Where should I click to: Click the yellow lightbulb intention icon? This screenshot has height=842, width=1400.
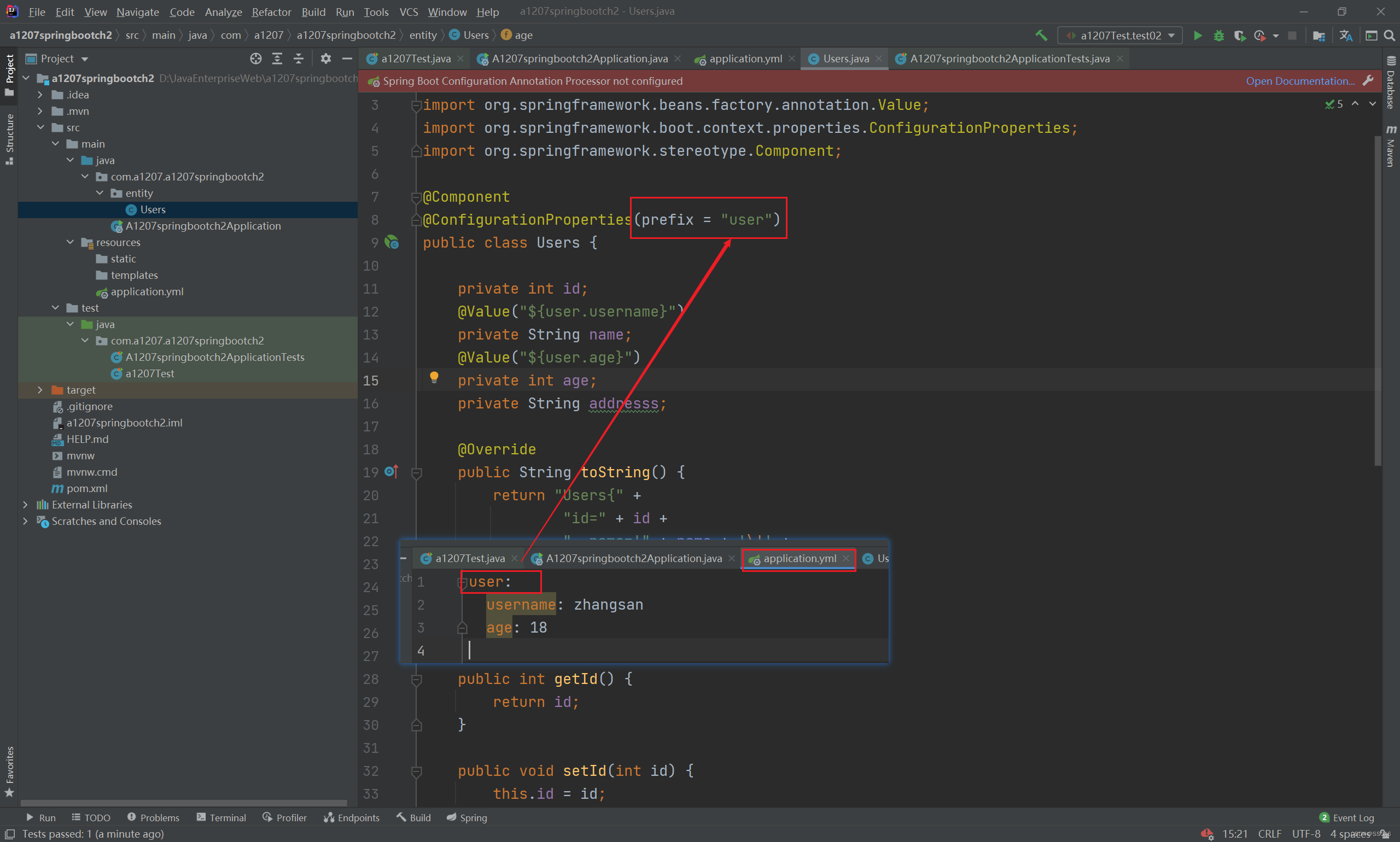[434, 377]
